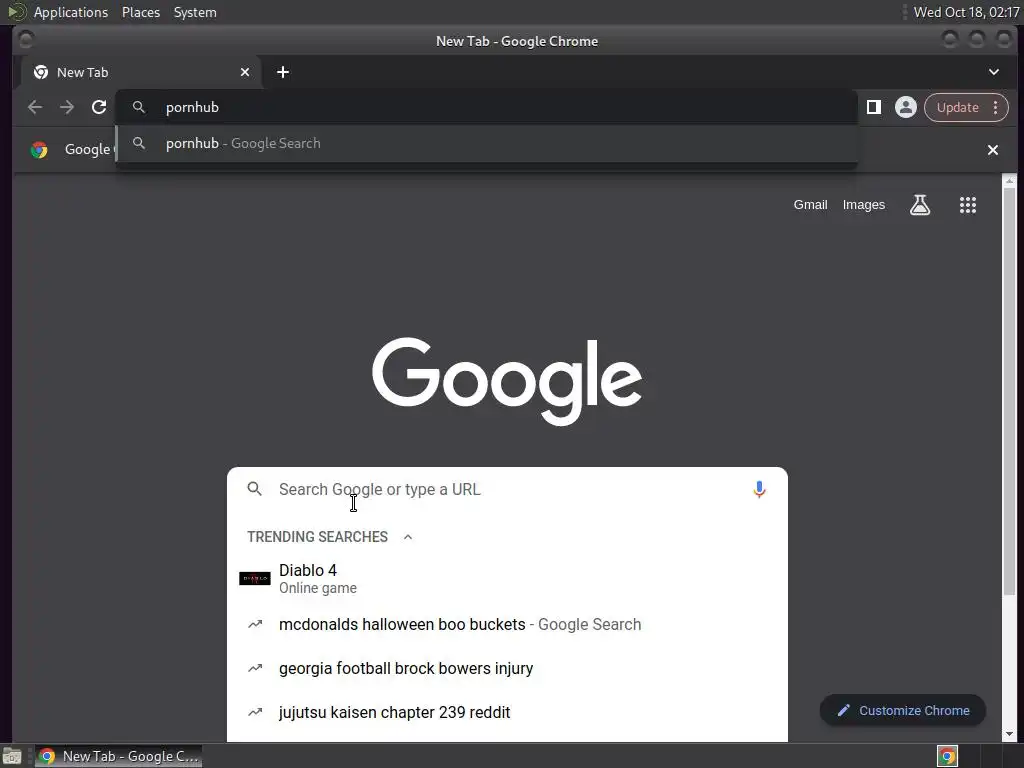
Task: Click the Diablo 4 thumbnail image
Action: click(x=255, y=579)
